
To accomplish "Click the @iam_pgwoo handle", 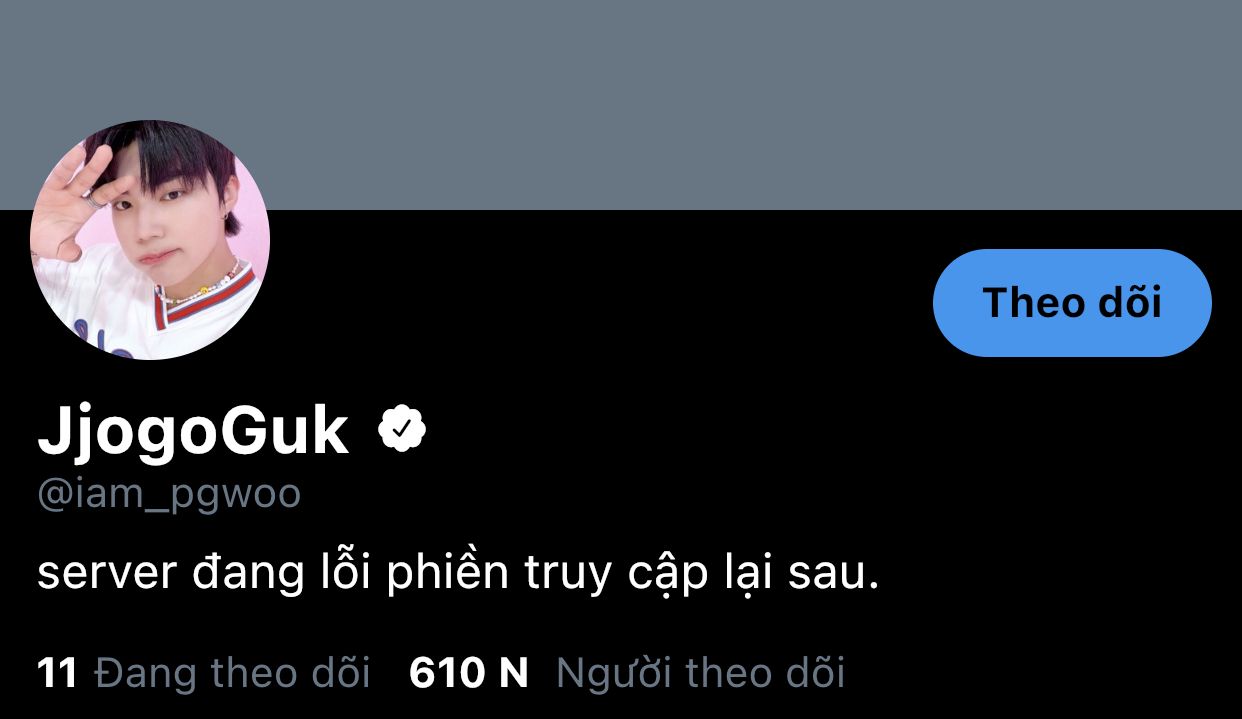I will tap(169, 496).
